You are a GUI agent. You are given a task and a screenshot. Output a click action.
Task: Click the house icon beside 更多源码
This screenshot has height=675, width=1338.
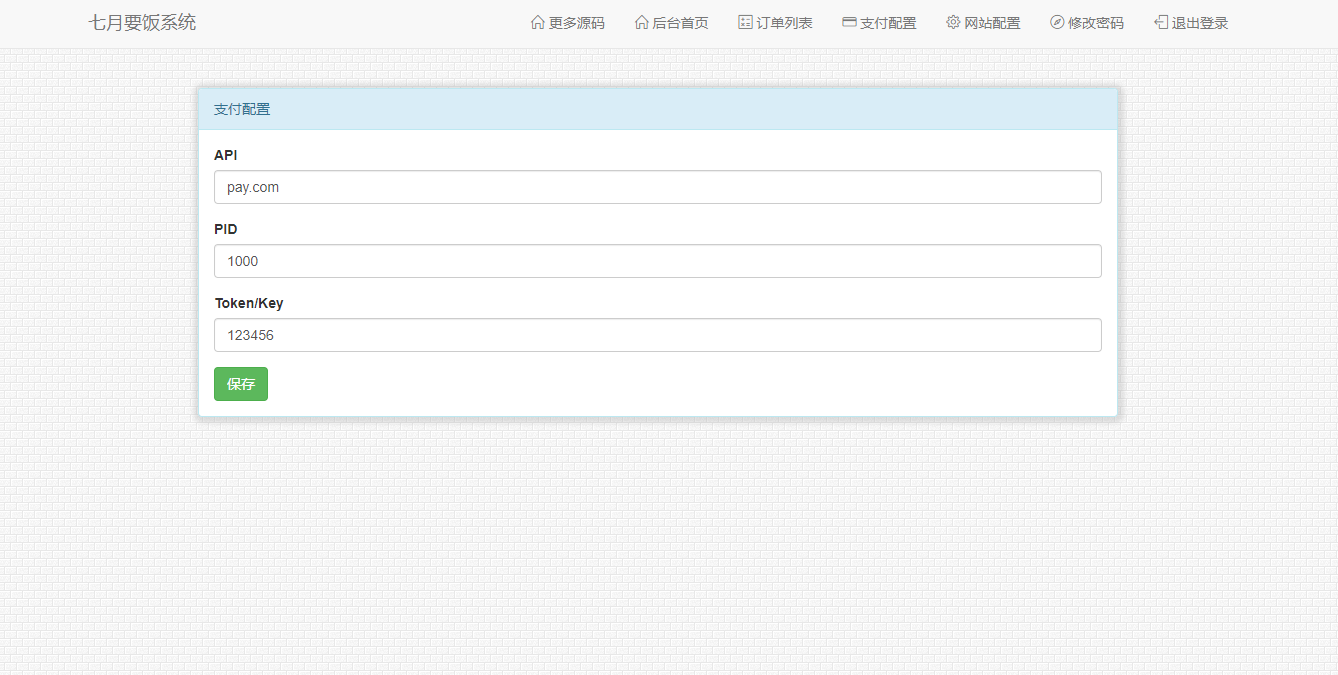(x=538, y=23)
